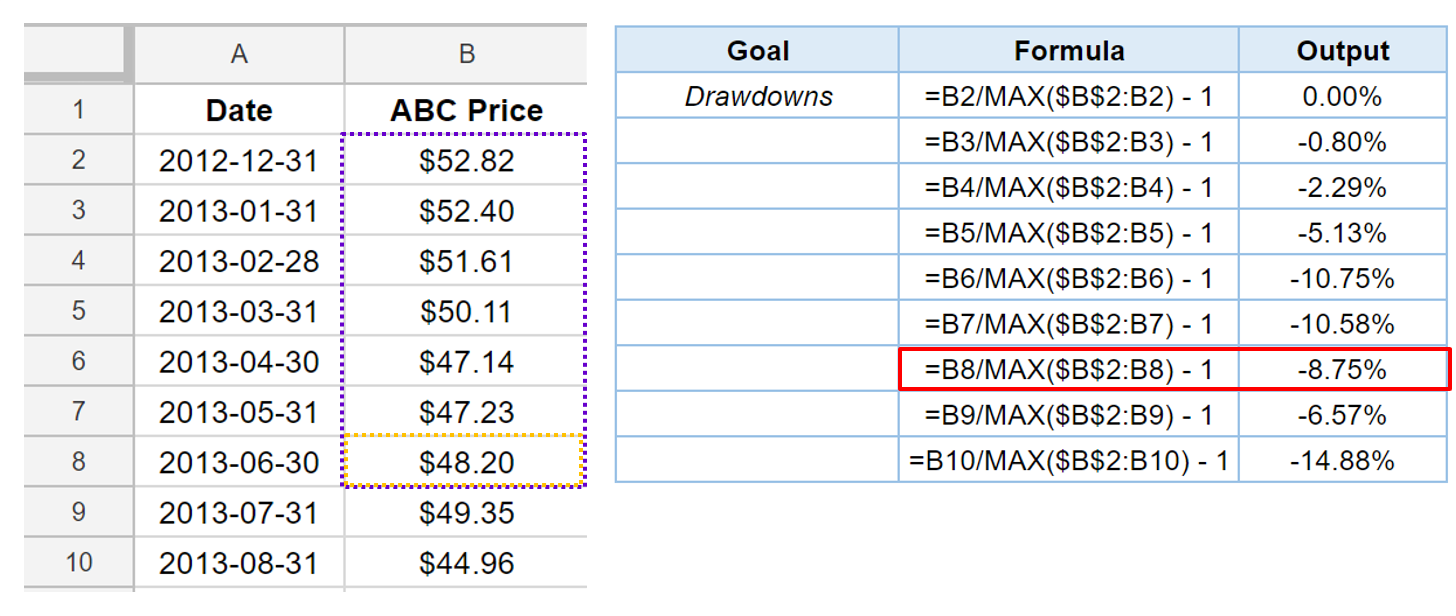Viewport: 1456px width, 616px height.
Task: Click the -8.75% output cell
Action: pyautogui.click(x=1343, y=370)
